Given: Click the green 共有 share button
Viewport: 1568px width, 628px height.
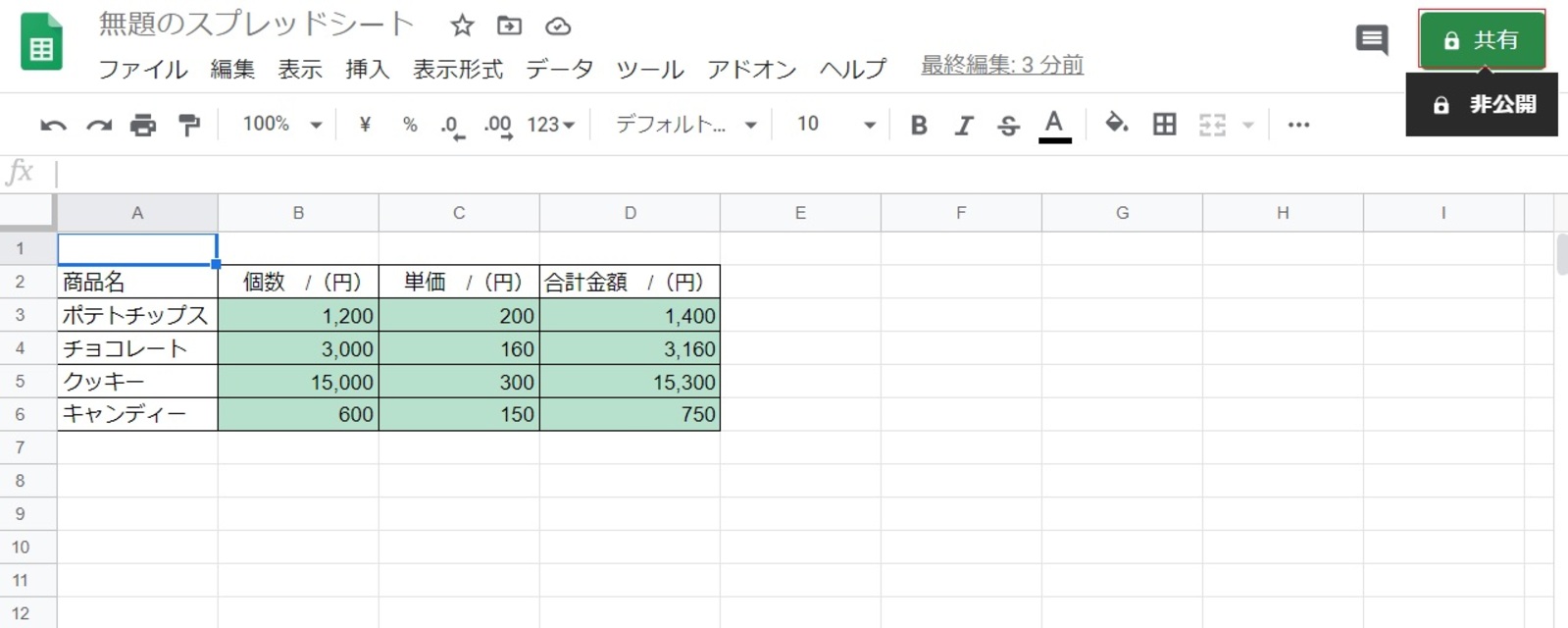Looking at the screenshot, I should coord(1482,40).
